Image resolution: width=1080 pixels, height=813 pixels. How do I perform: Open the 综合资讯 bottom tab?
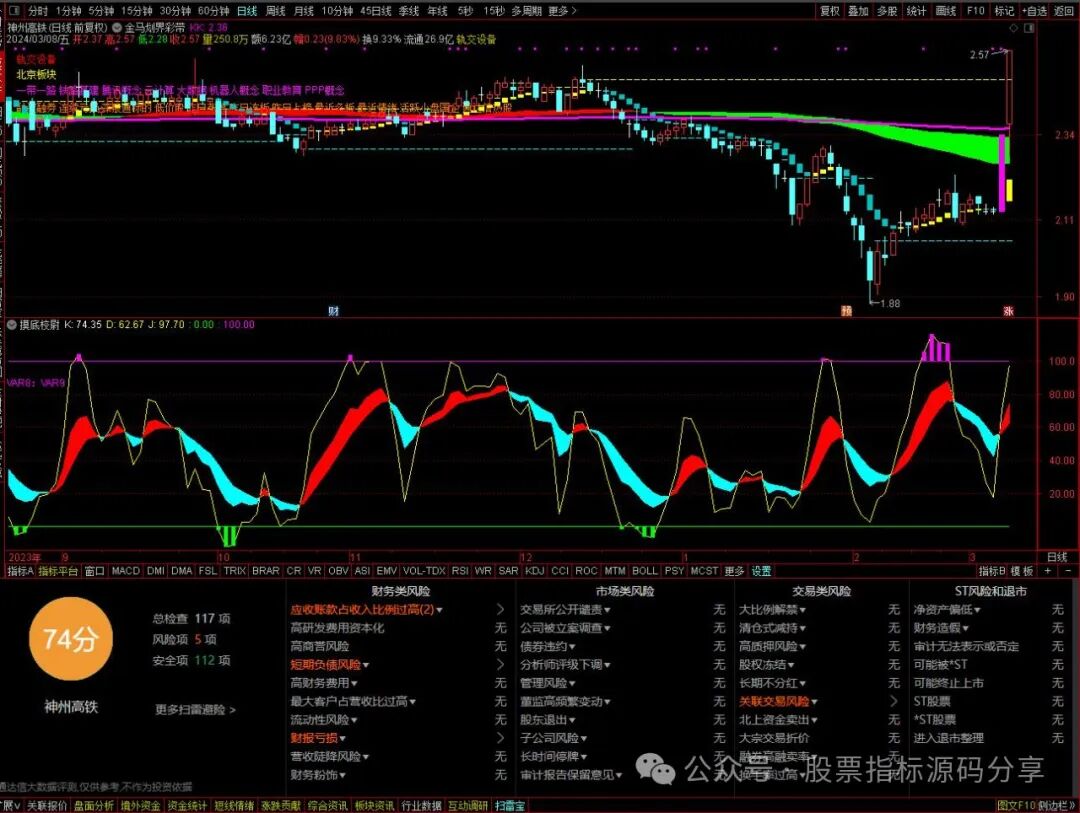pos(327,805)
